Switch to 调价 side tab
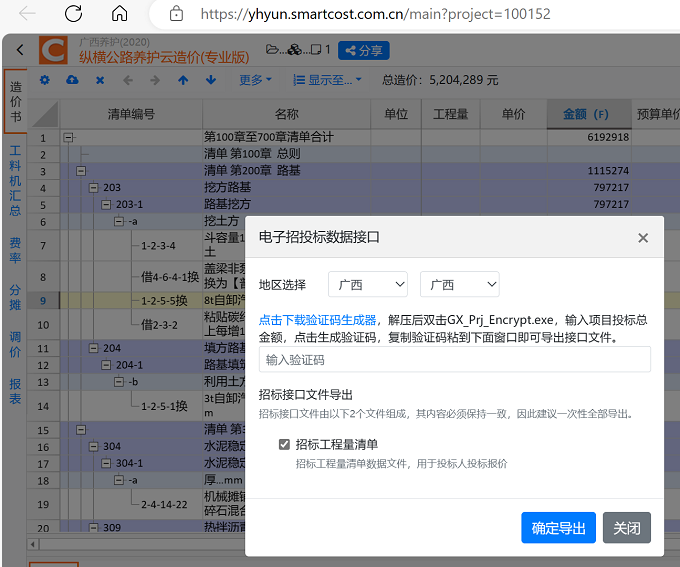Image resolution: width=680 pixels, height=567 pixels. (x=15, y=344)
